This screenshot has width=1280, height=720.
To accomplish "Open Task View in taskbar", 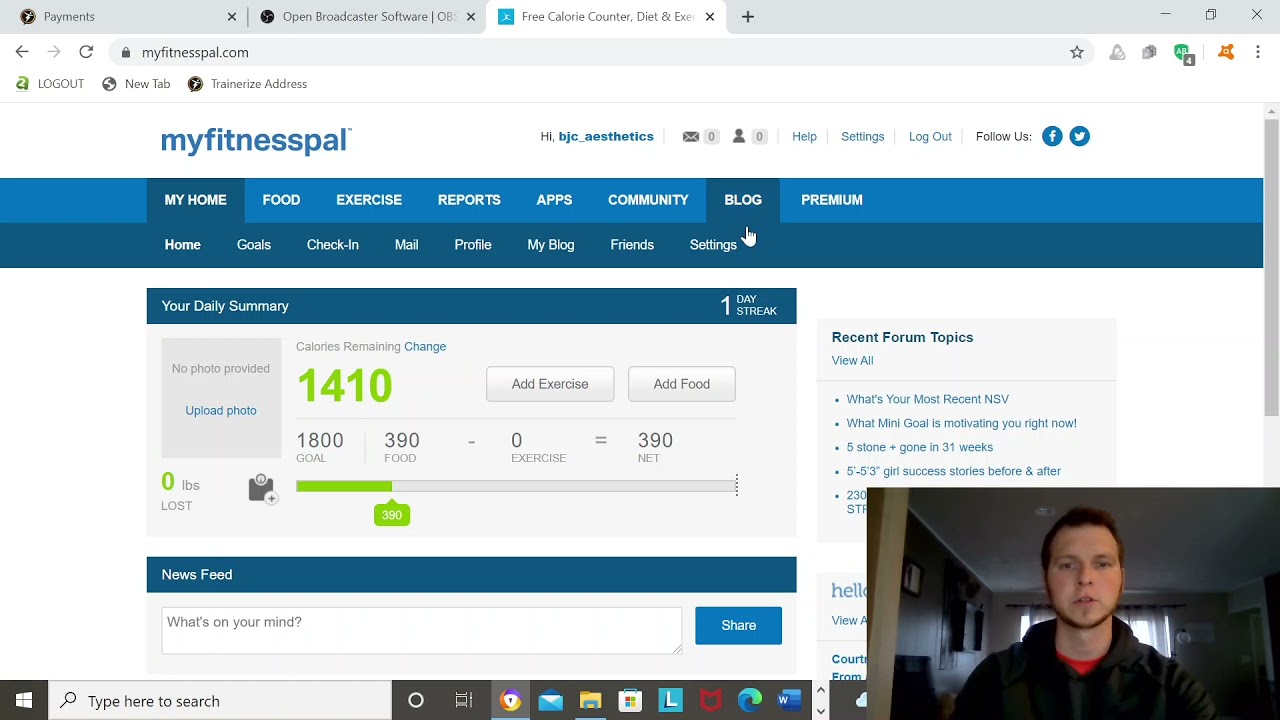I will [463, 701].
